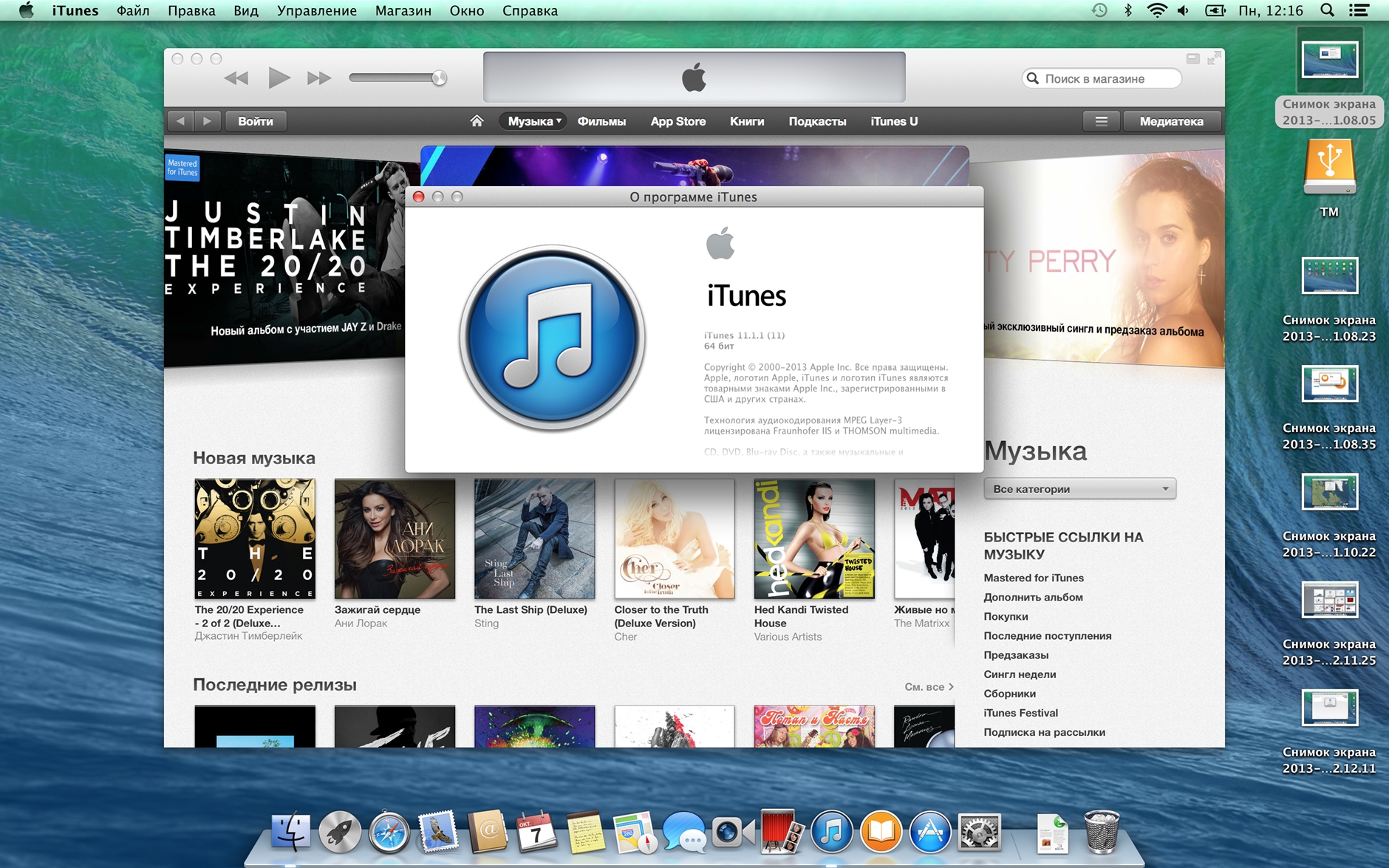This screenshot has height=868, width=1389.
Task: Click the Time Machine status icon
Action: tap(1099, 10)
